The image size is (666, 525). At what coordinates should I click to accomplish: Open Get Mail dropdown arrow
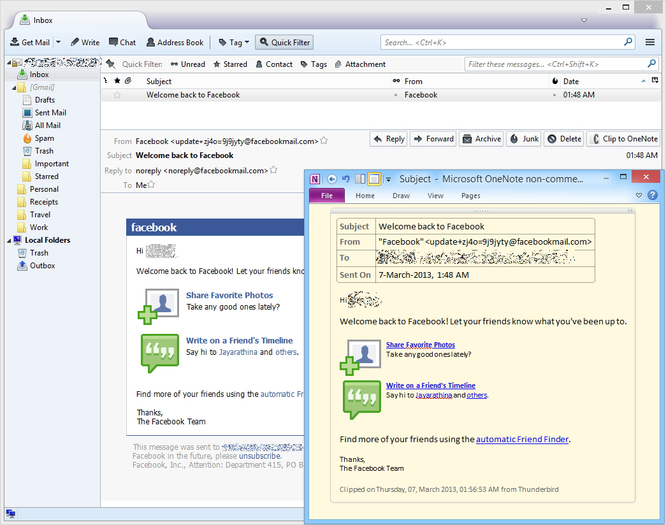58,42
